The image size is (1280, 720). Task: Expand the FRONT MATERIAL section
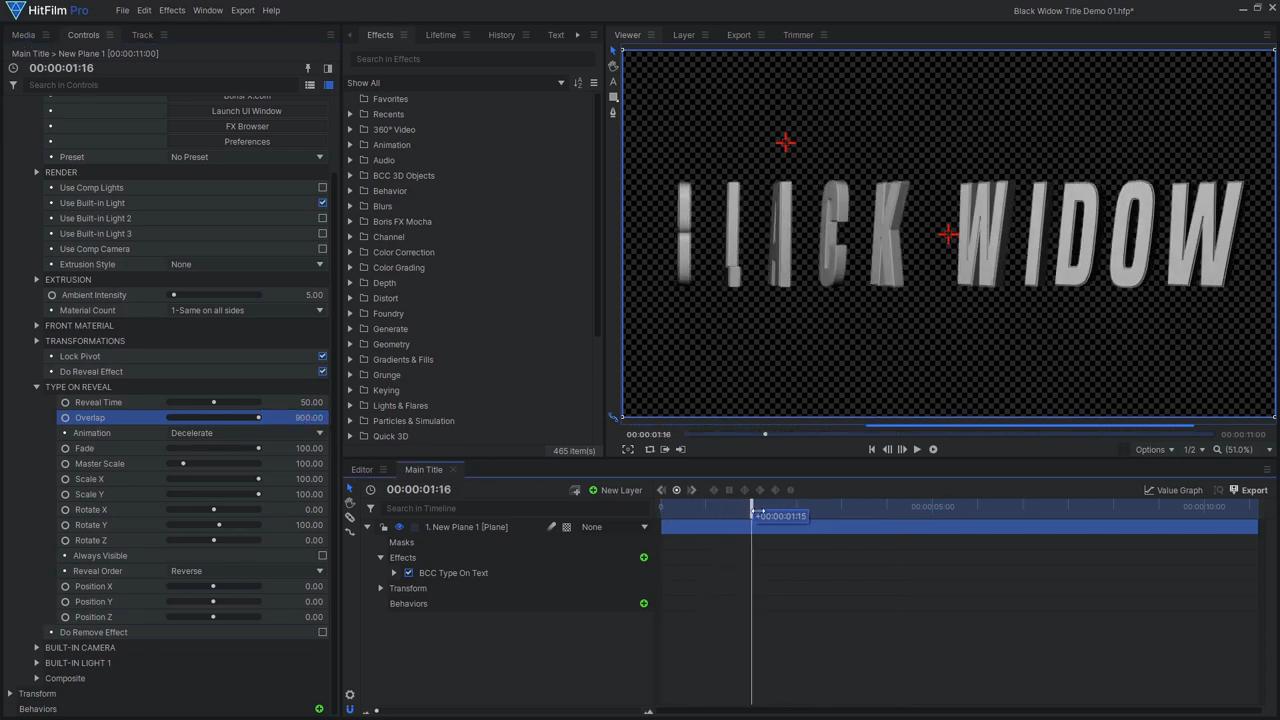point(37,326)
